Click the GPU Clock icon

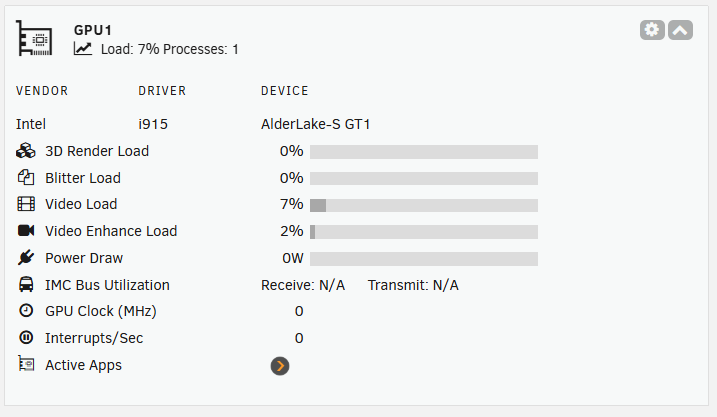click(26, 311)
